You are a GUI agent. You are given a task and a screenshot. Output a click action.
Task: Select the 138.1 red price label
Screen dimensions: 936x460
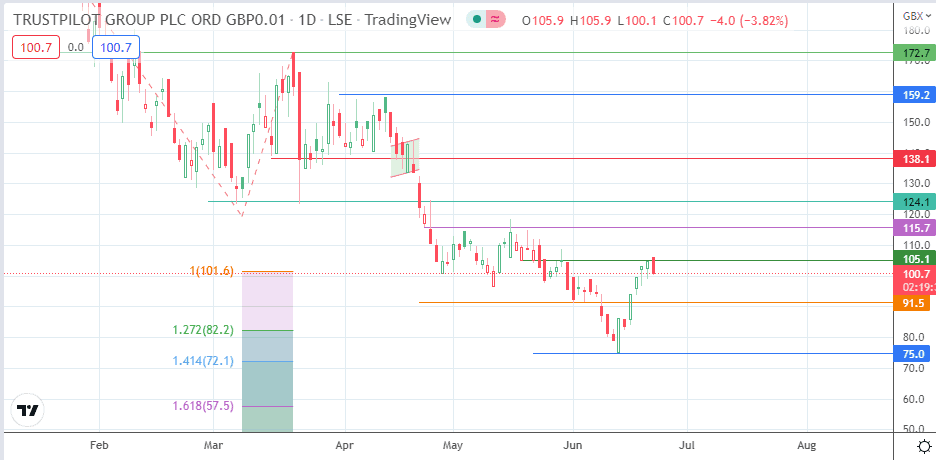click(x=911, y=159)
